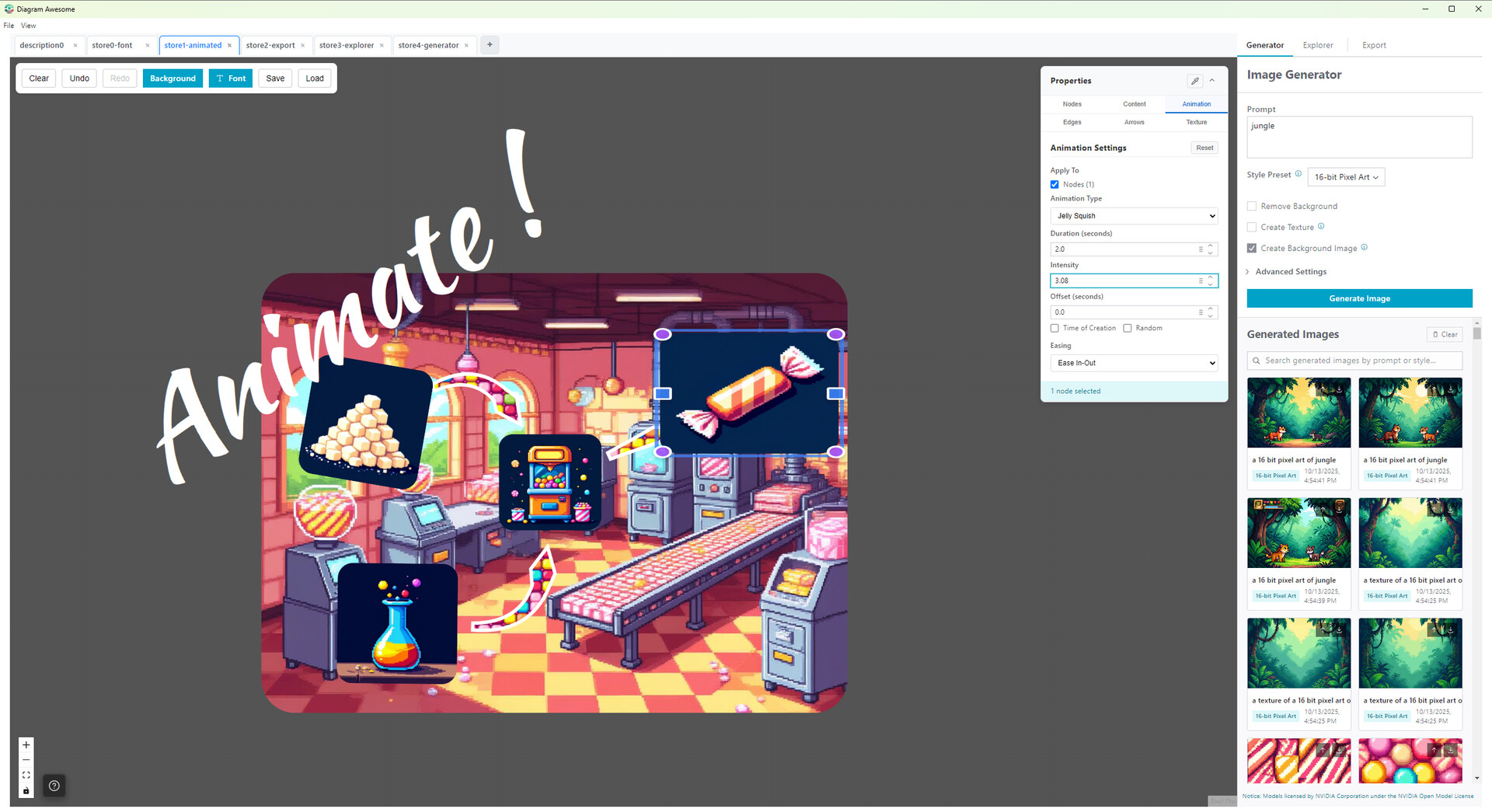Click the fit view icon
The image size is (1492, 812).
(26, 775)
